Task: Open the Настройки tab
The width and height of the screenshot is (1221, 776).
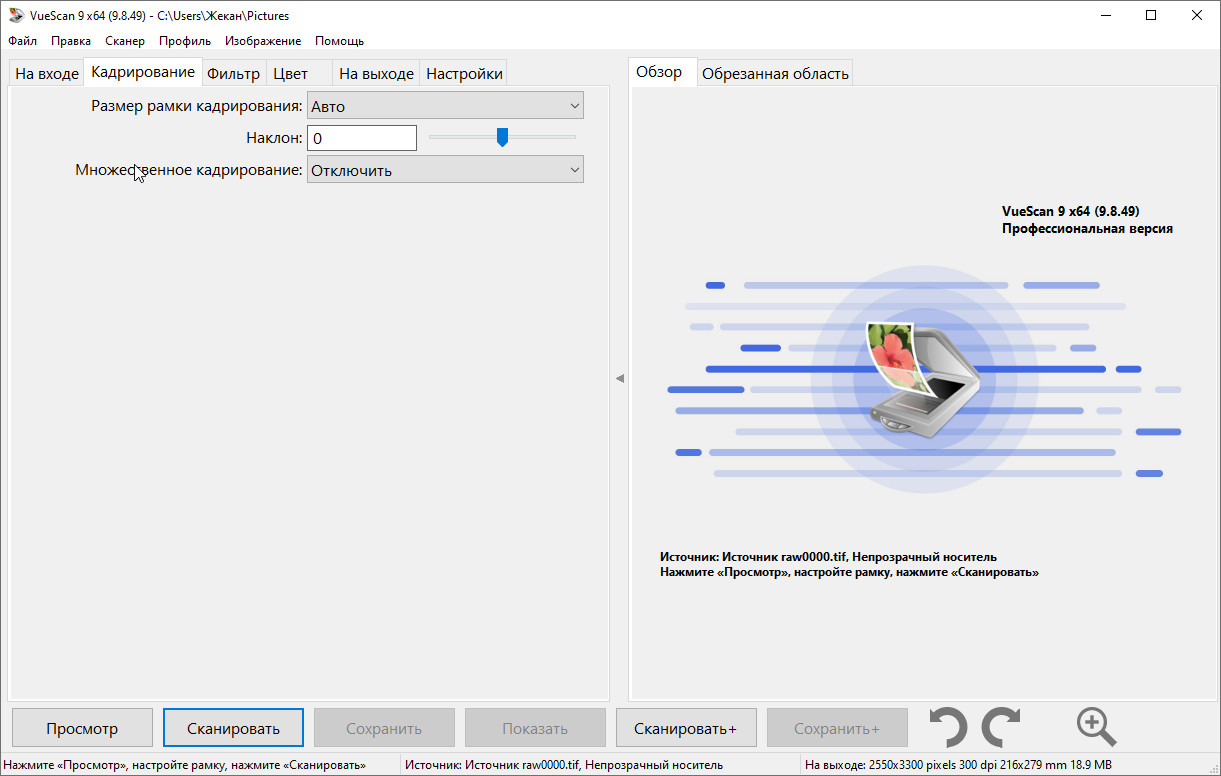Action: coord(464,74)
